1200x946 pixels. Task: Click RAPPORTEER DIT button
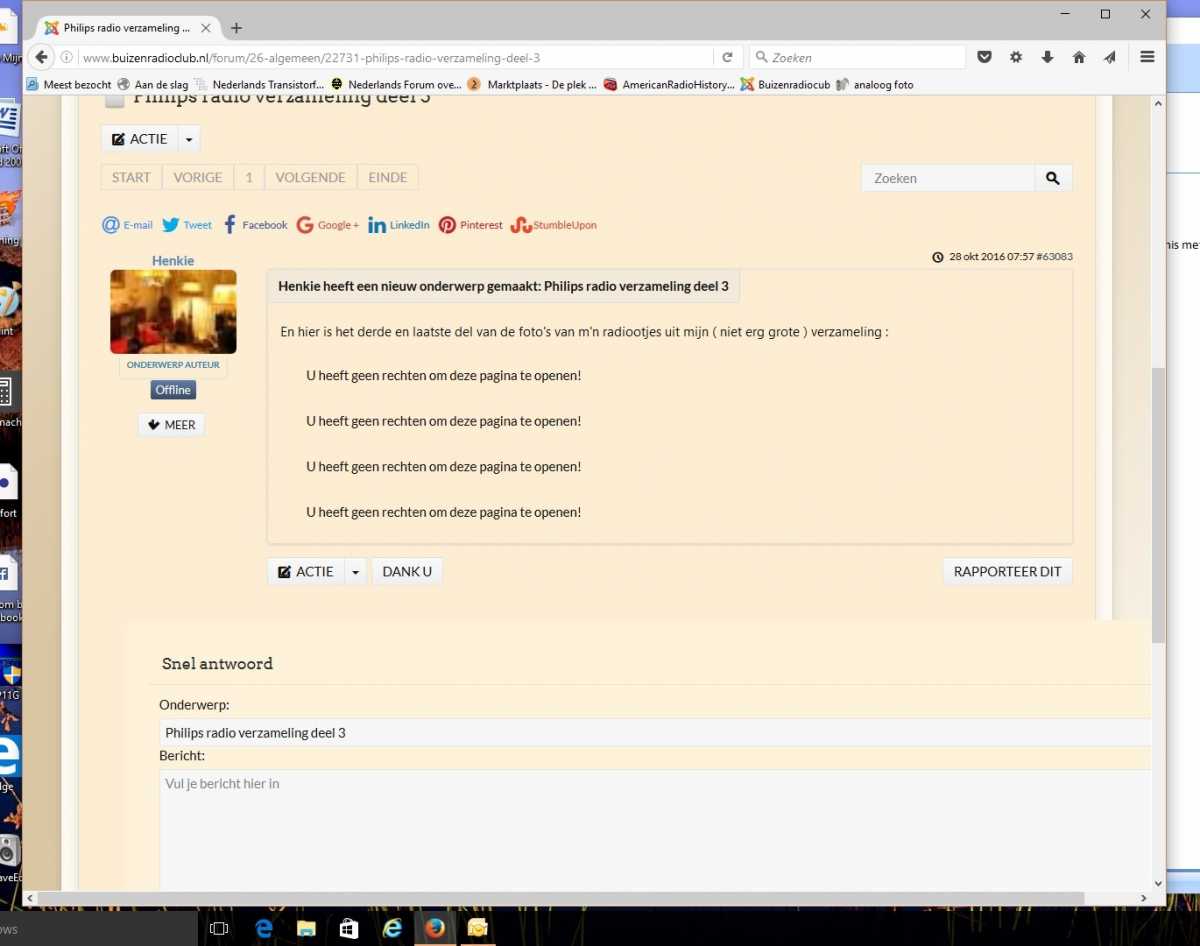click(1006, 572)
